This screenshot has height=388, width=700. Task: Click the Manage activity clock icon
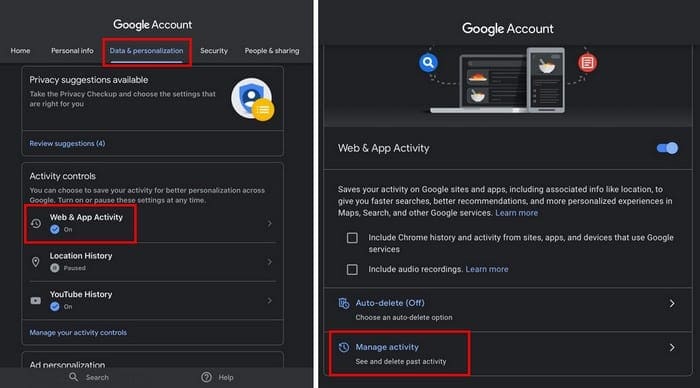(344, 347)
